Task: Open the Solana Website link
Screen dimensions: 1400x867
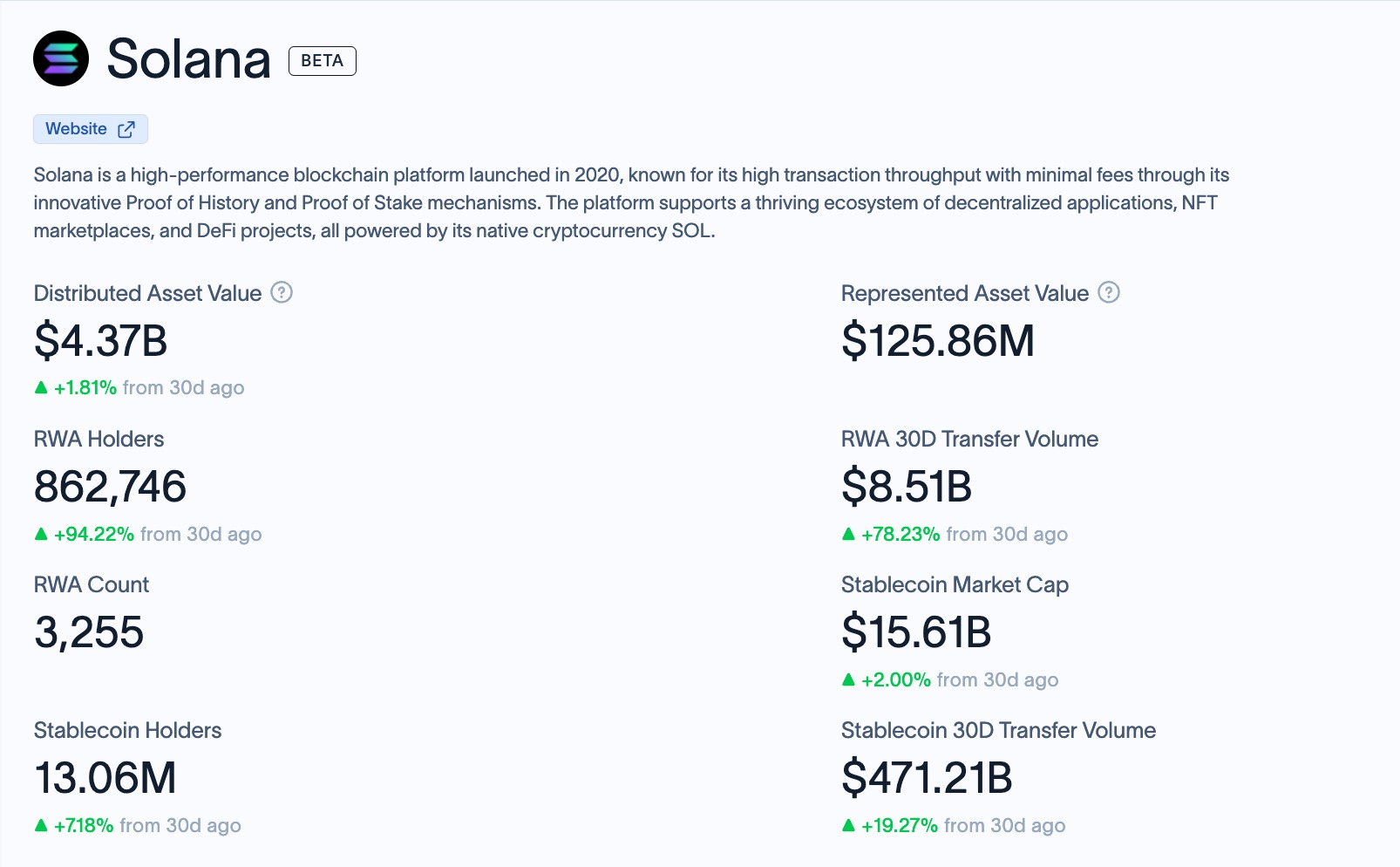Action: click(x=91, y=129)
